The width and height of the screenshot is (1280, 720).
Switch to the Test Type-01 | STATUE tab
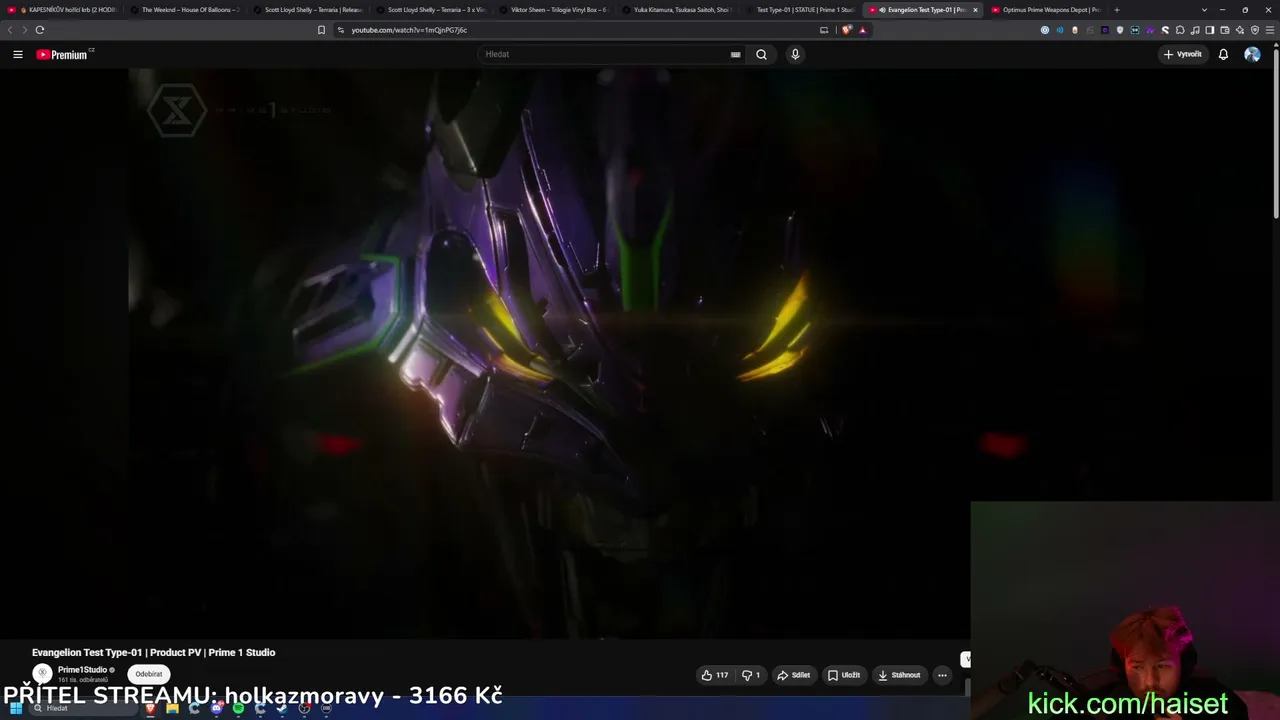pos(801,10)
